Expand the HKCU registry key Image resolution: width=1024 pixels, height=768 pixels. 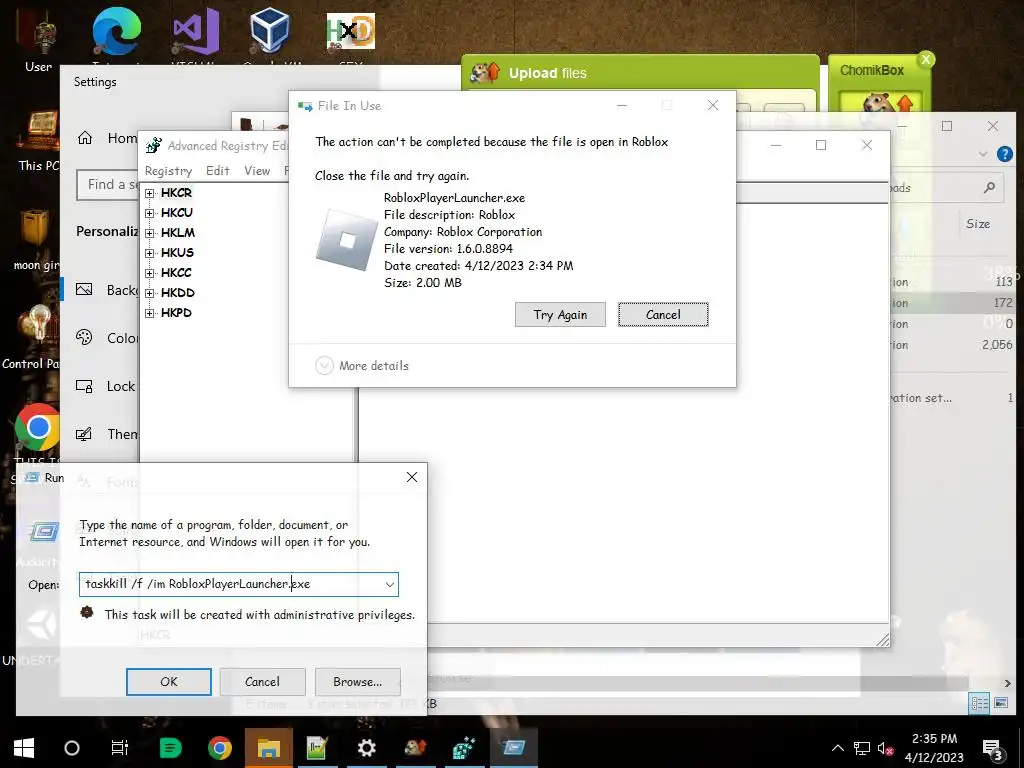150,213
